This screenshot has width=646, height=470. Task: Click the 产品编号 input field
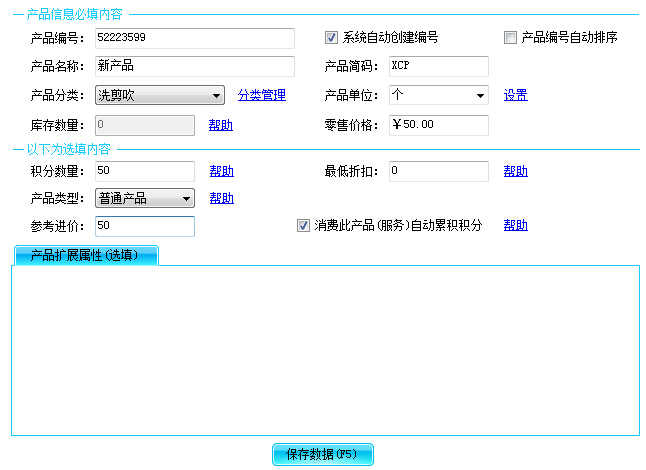click(x=194, y=38)
